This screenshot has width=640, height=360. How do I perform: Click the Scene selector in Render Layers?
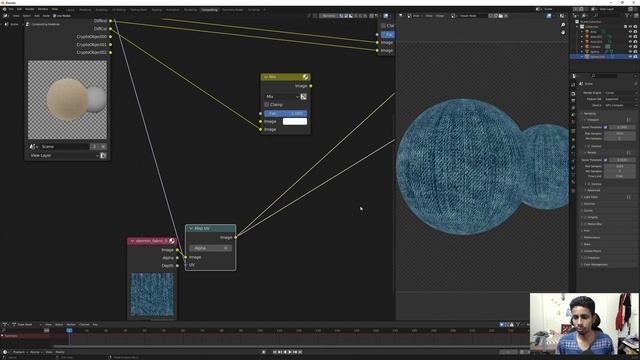coord(63,147)
